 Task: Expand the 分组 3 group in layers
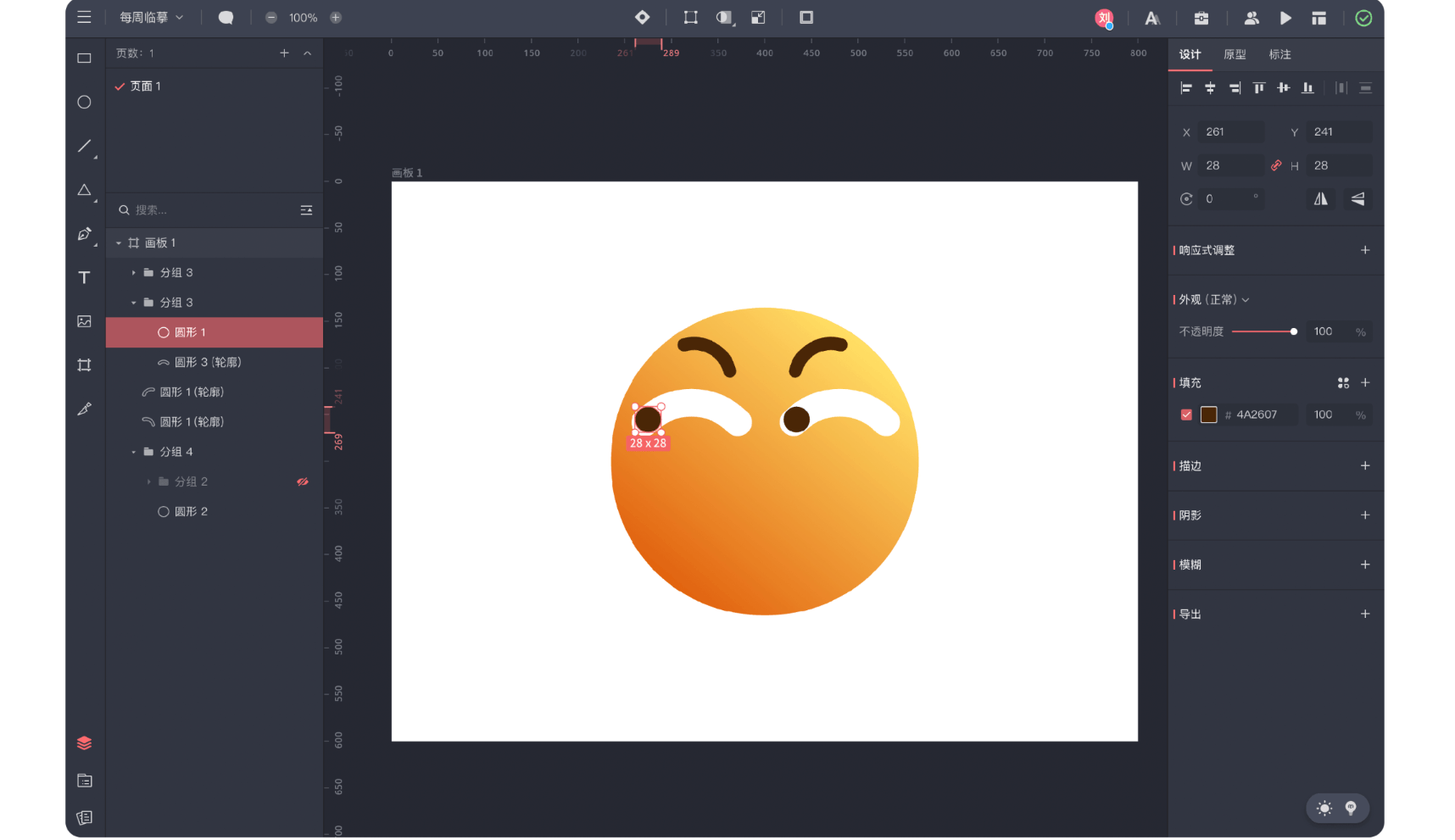tap(133, 272)
